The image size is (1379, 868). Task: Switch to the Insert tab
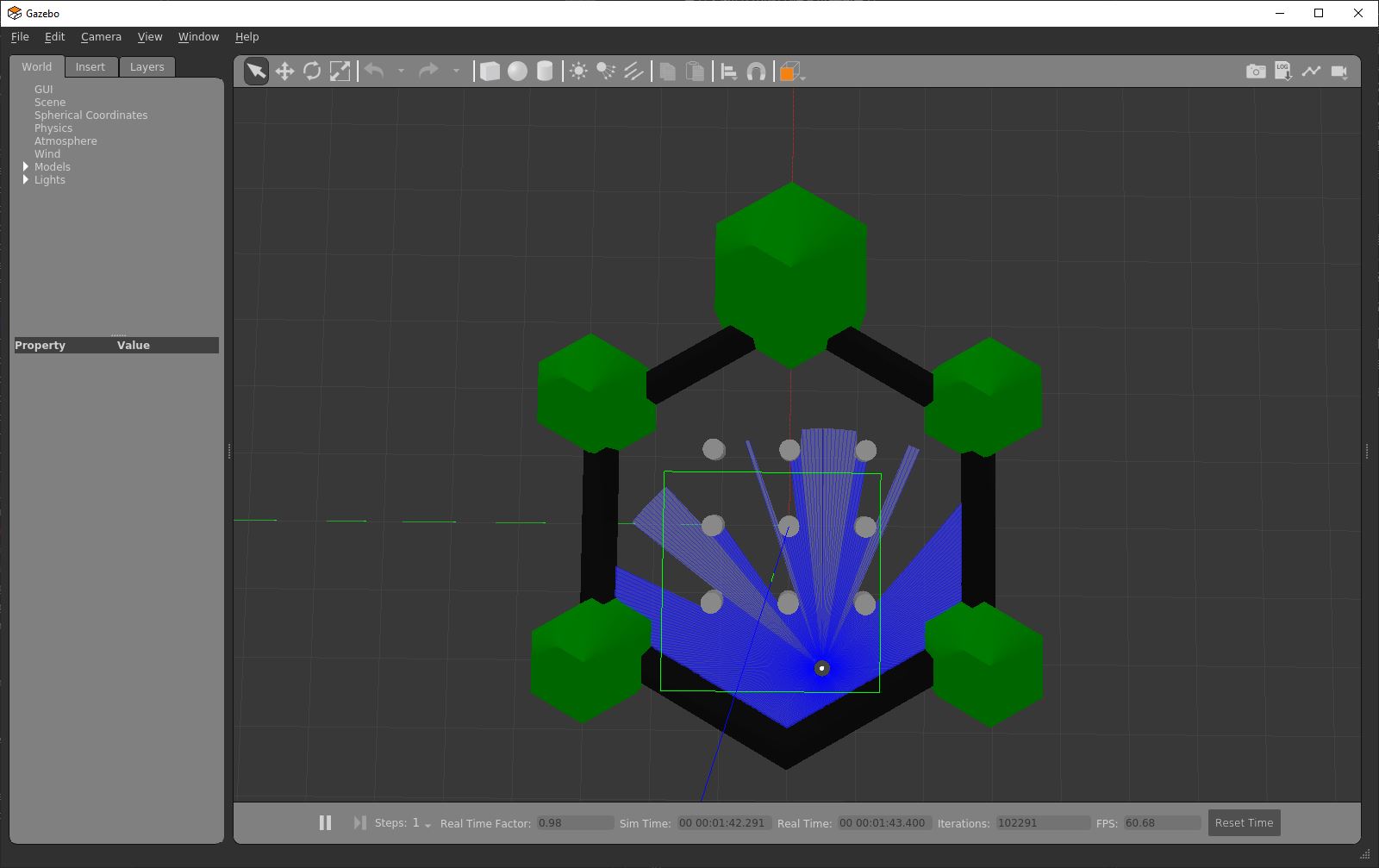(90, 66)
